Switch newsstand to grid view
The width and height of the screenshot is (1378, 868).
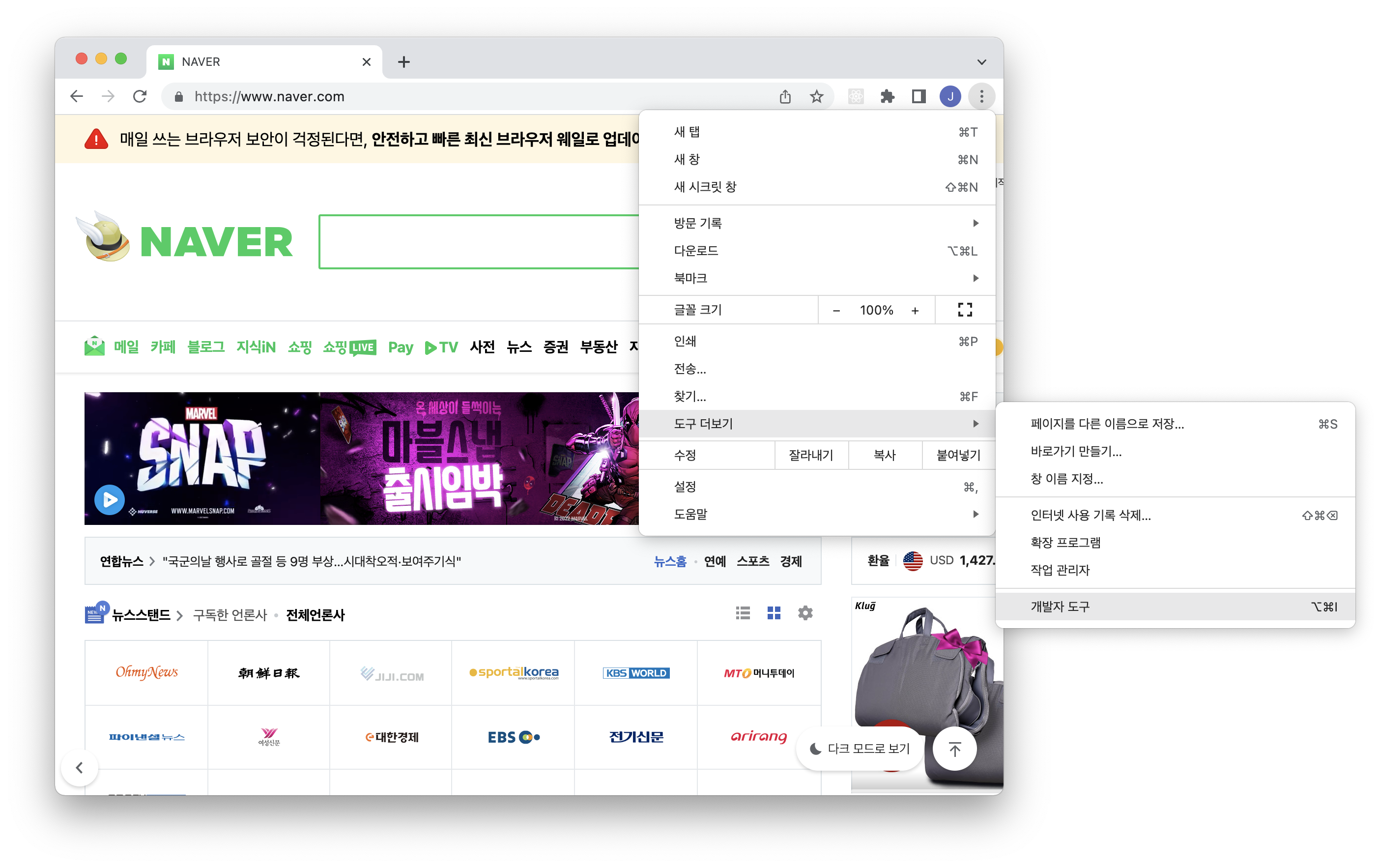pyautogui.click(x=774, y=613)
